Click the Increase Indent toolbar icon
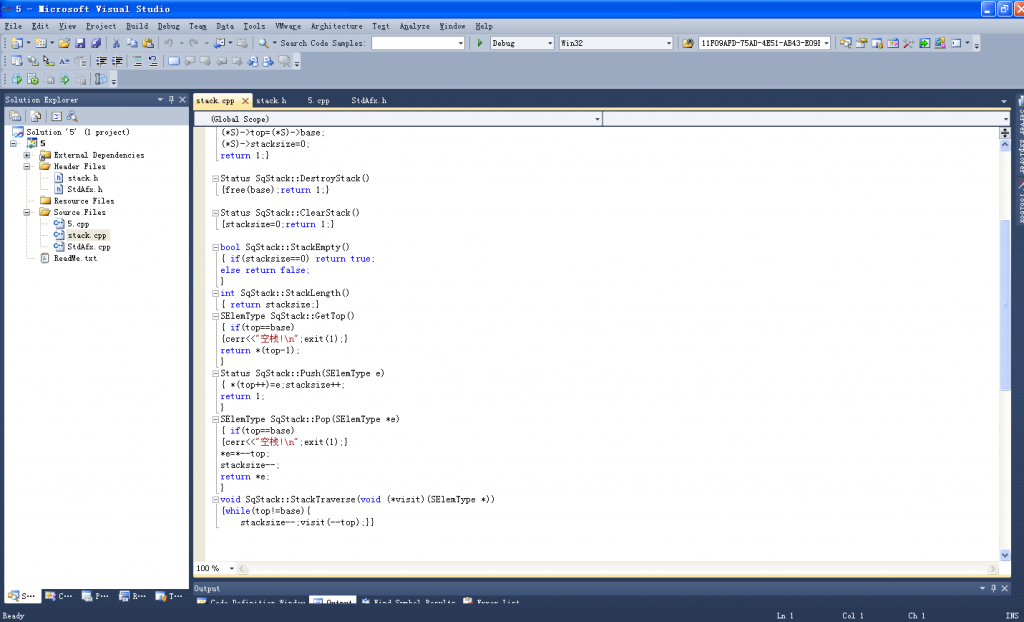1024x622 pixels. pos(117,61)
